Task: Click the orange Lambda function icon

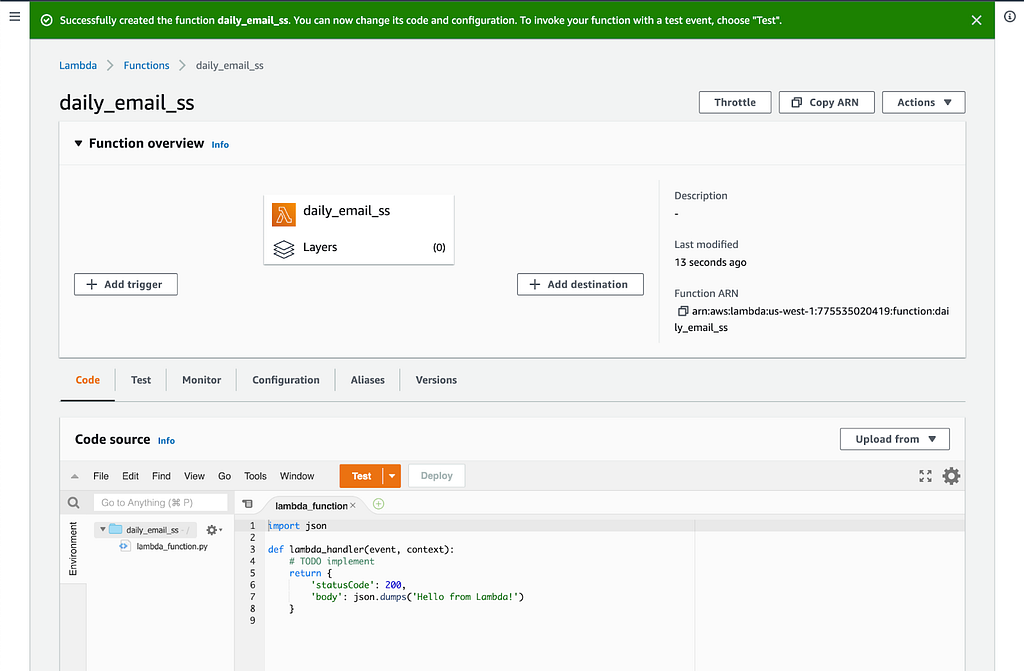Action: pyautogui.click(x=283, y=214)
